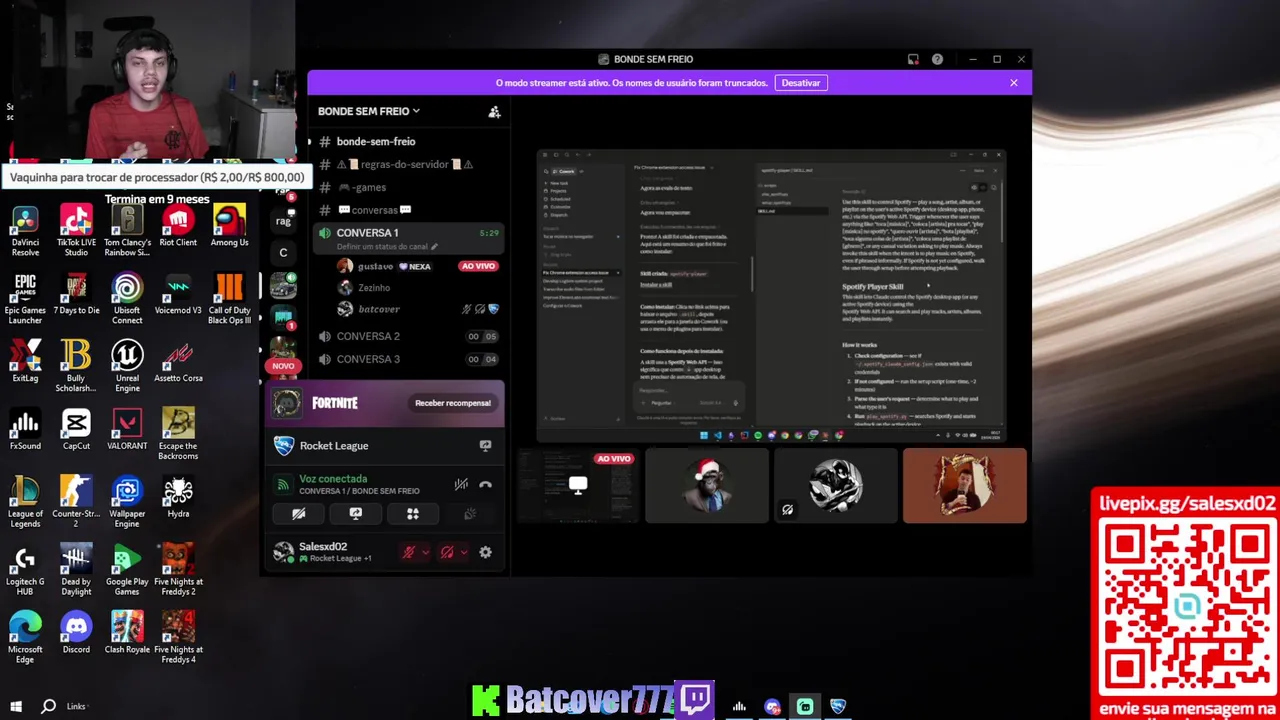
Task: Dismiss the streamer mode banner
Action: (1014, 83)
